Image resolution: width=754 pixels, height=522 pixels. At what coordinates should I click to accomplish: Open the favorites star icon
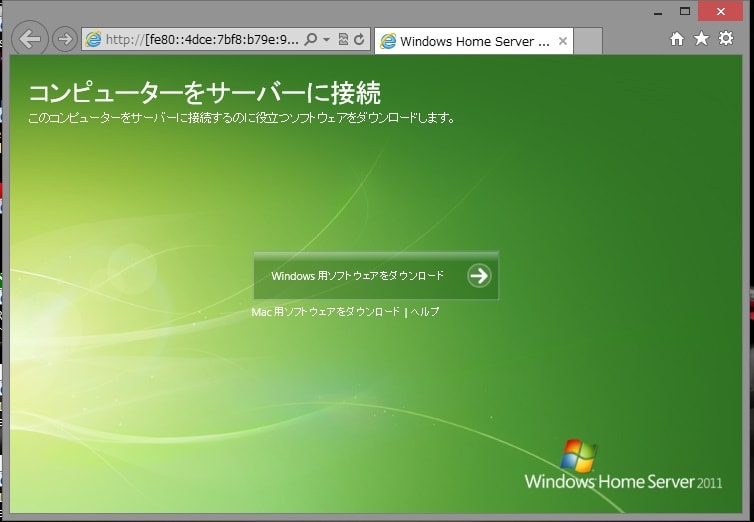point(701,38)
